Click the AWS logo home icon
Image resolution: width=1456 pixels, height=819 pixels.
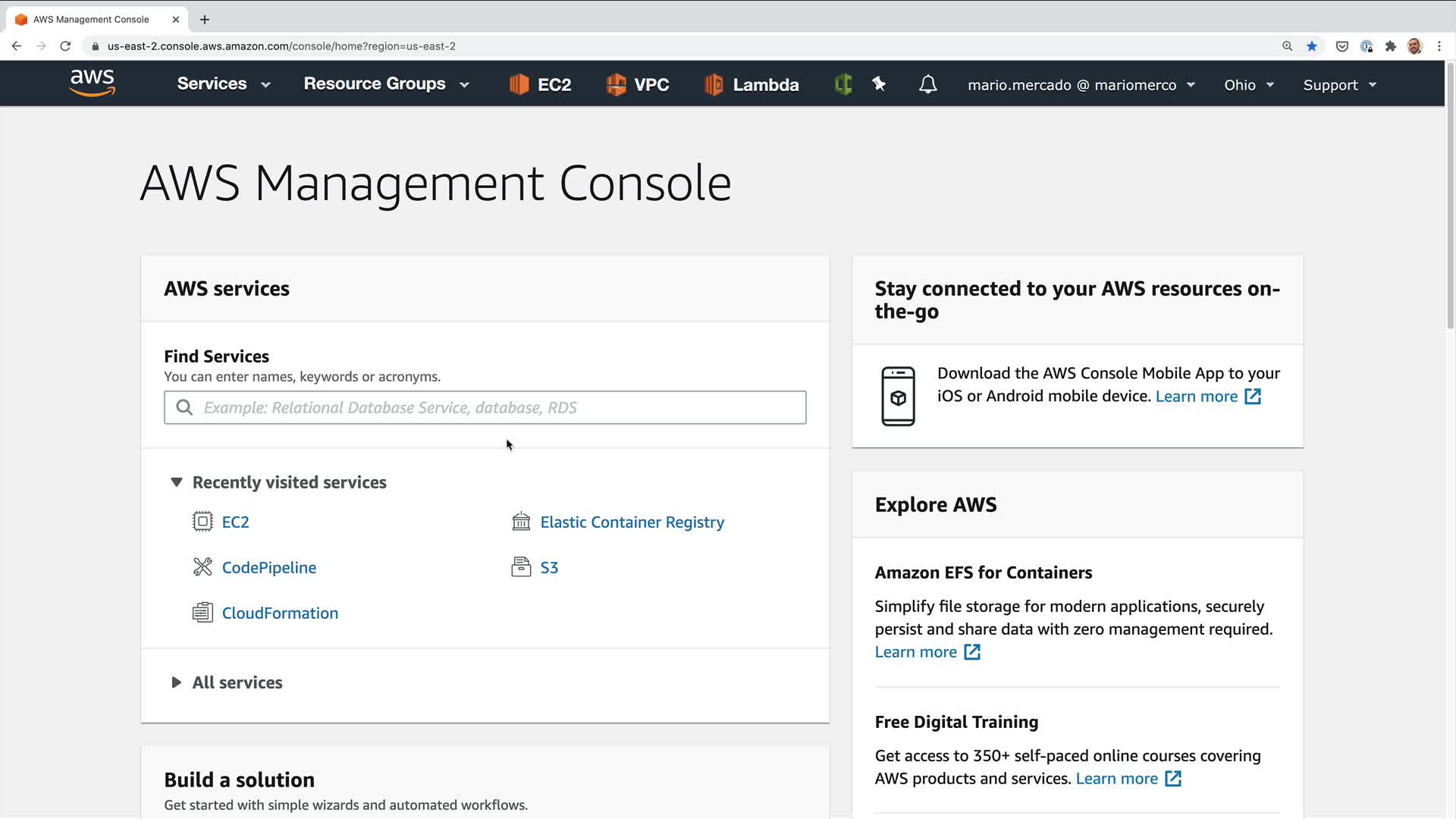pyautogui.click(x=92, y=83)
